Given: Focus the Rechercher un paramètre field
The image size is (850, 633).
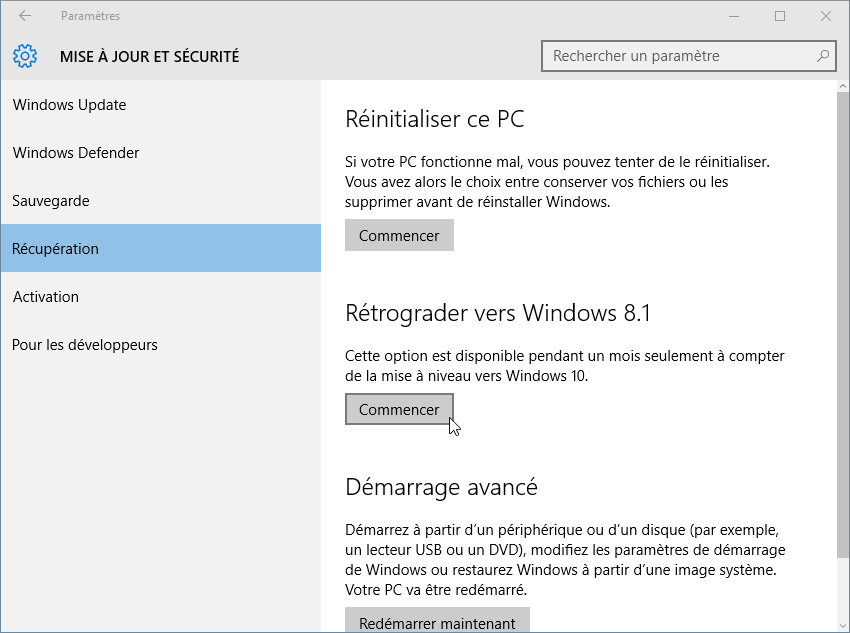Looking at the screenshot, I should [x=688, y=56].
